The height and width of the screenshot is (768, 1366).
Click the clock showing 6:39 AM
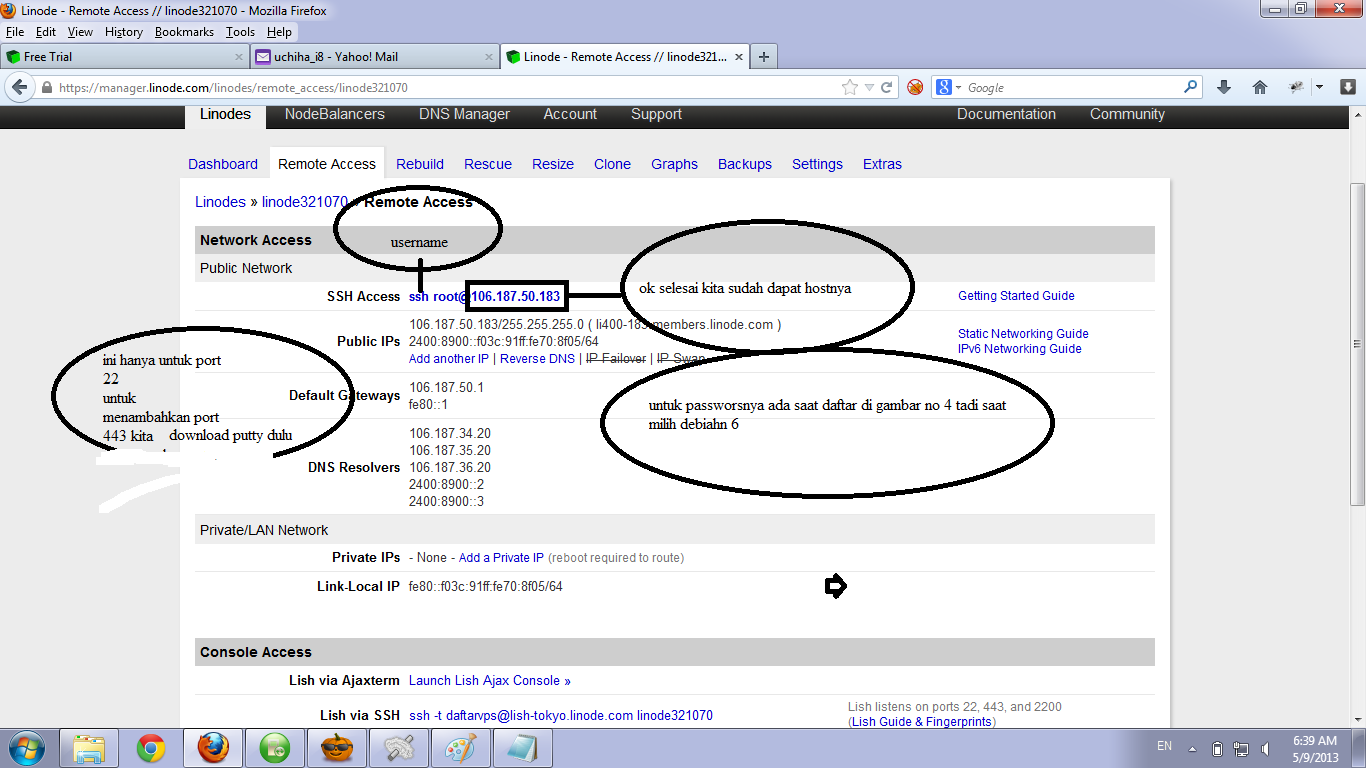point(1316,741)
